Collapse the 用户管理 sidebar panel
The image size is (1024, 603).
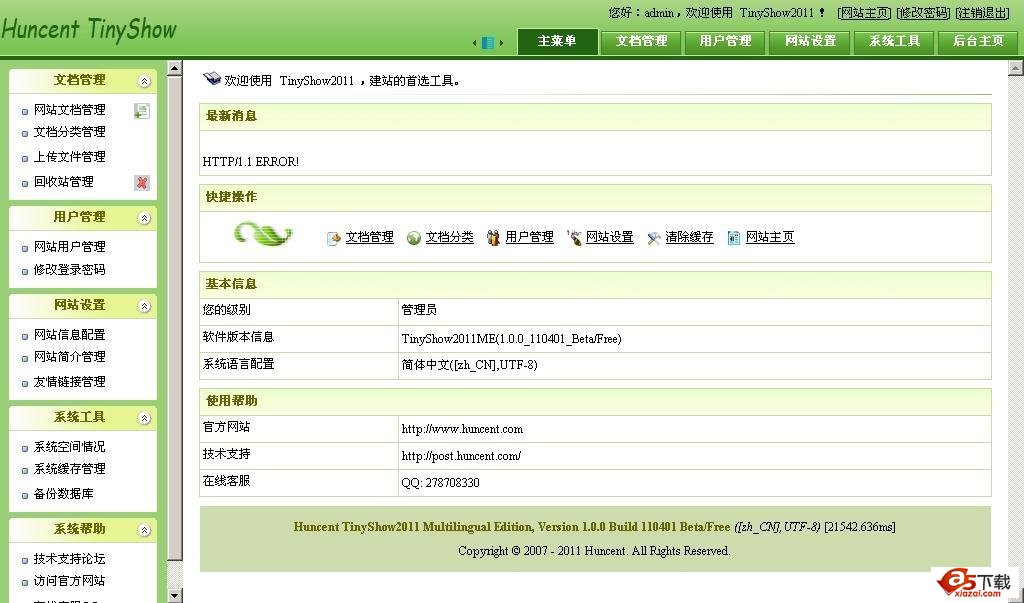144,218
